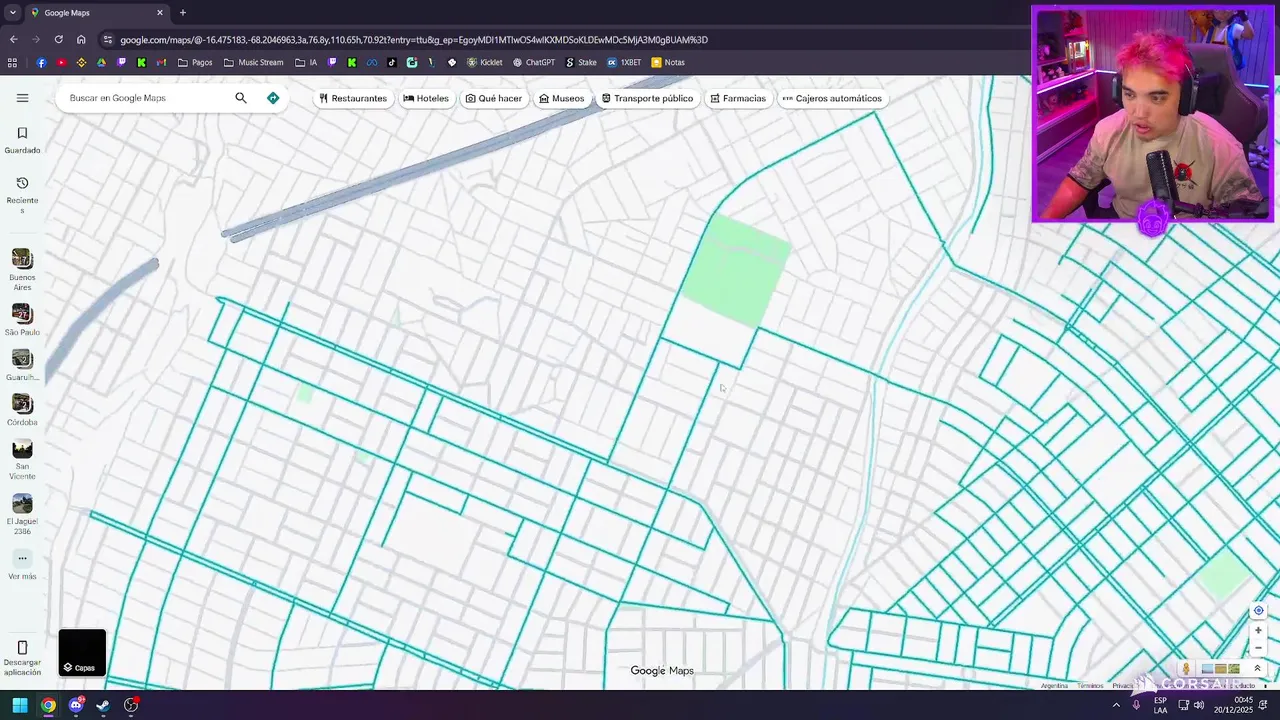Reload the Google Maps page
1280x720 pixels.
click(59, 40)
